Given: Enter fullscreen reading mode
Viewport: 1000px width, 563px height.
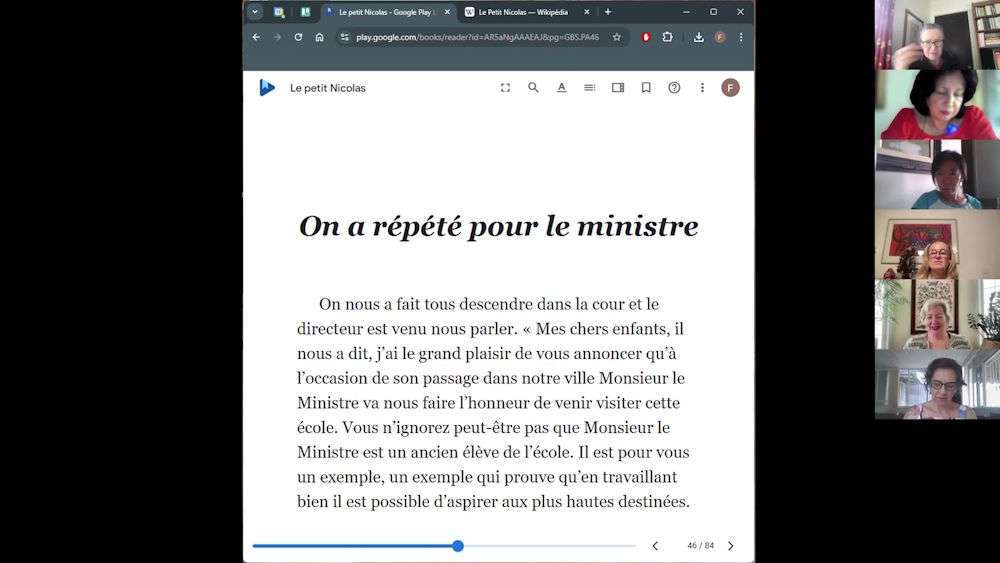Looking at the screenshot, I should click(x=505, y=87).
